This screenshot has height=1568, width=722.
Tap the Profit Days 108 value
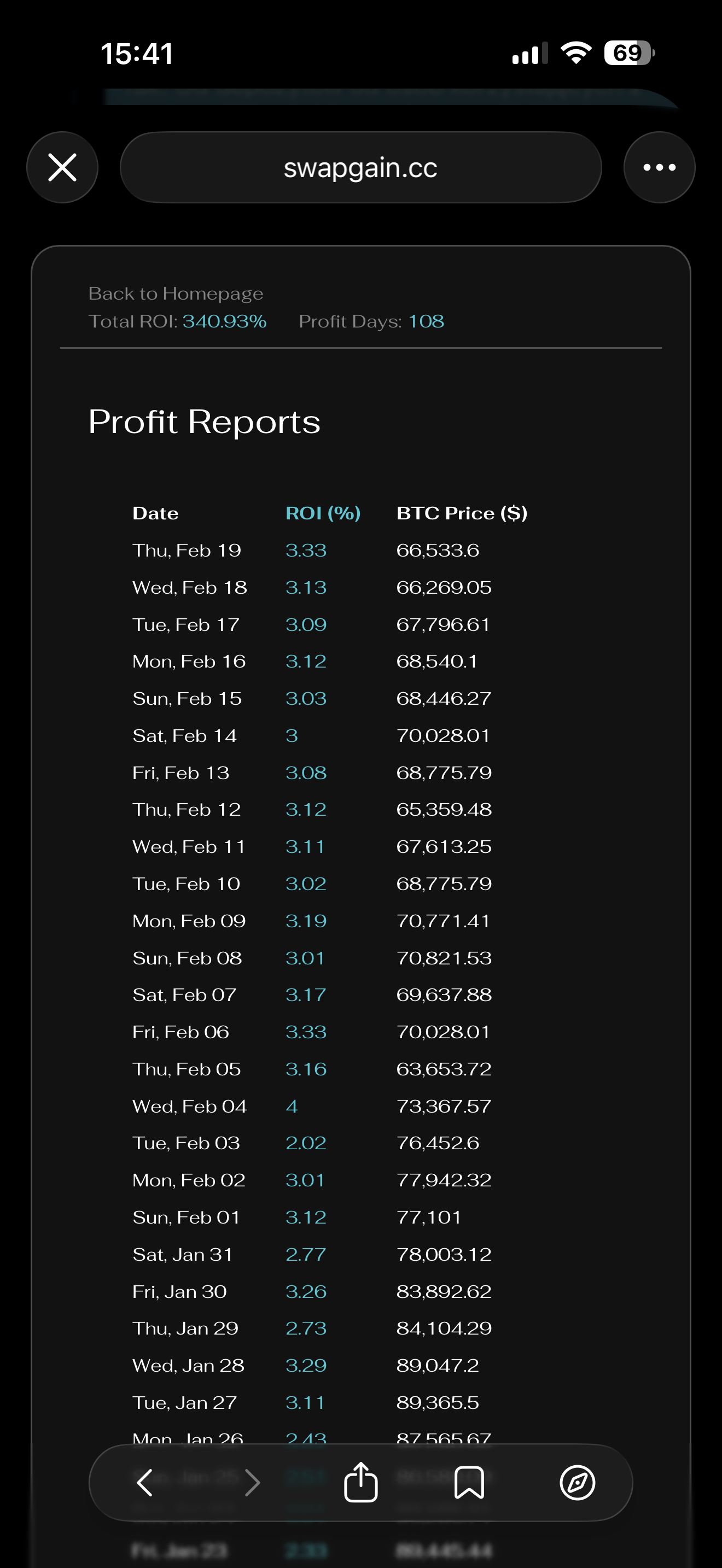click(426, 321)
